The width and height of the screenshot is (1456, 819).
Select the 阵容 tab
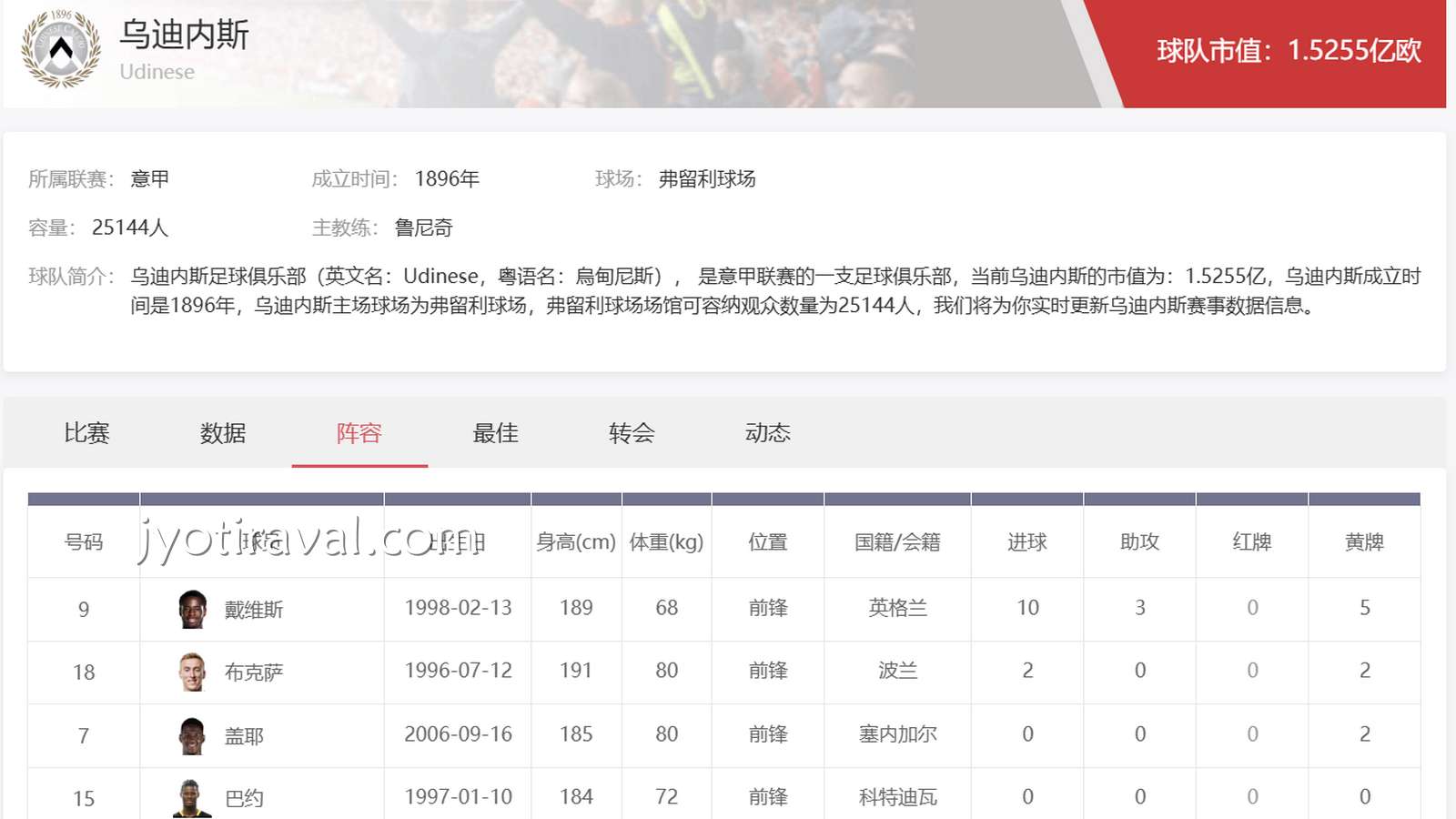point(359,433)
